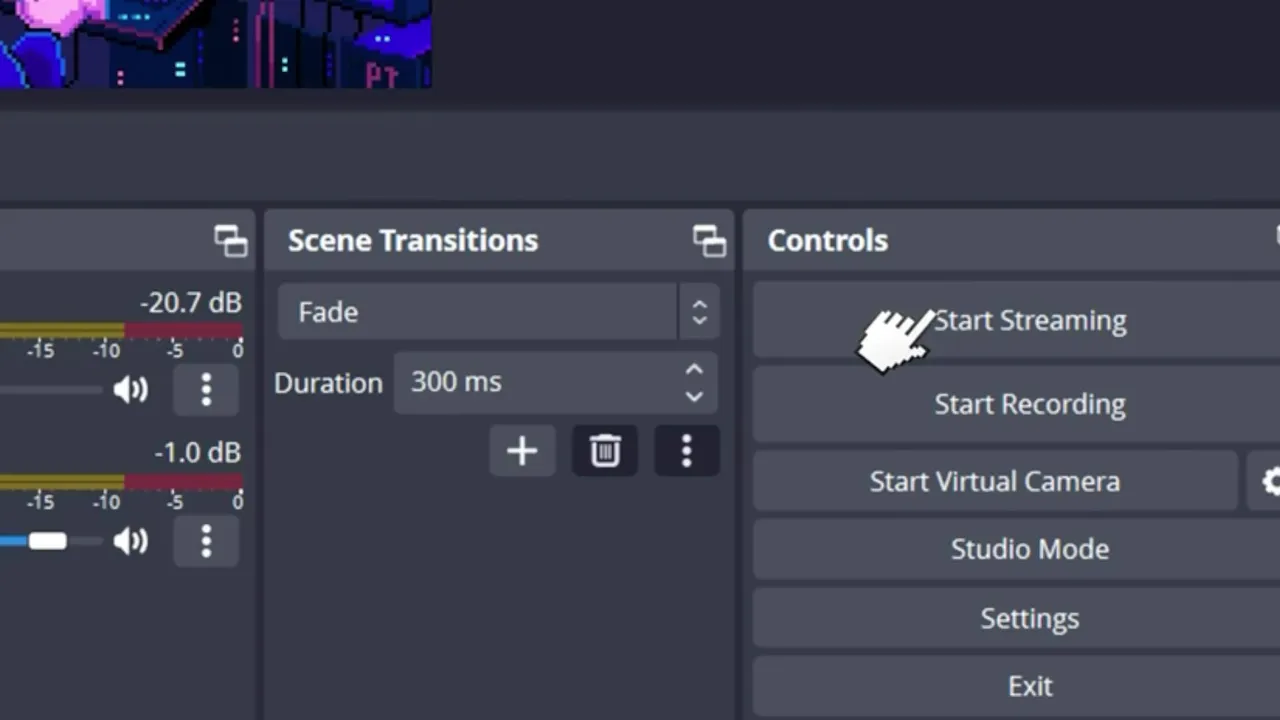Open the Fade transition dropdown
Screen dimensions: 1280x720
coord(497,312)
